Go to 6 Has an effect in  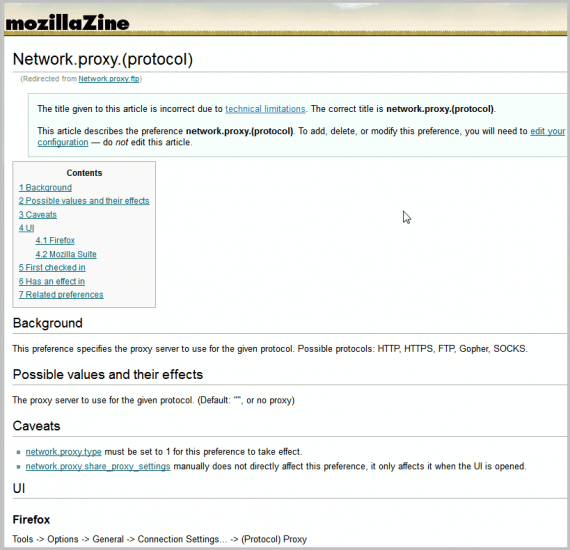click(52, 281)
